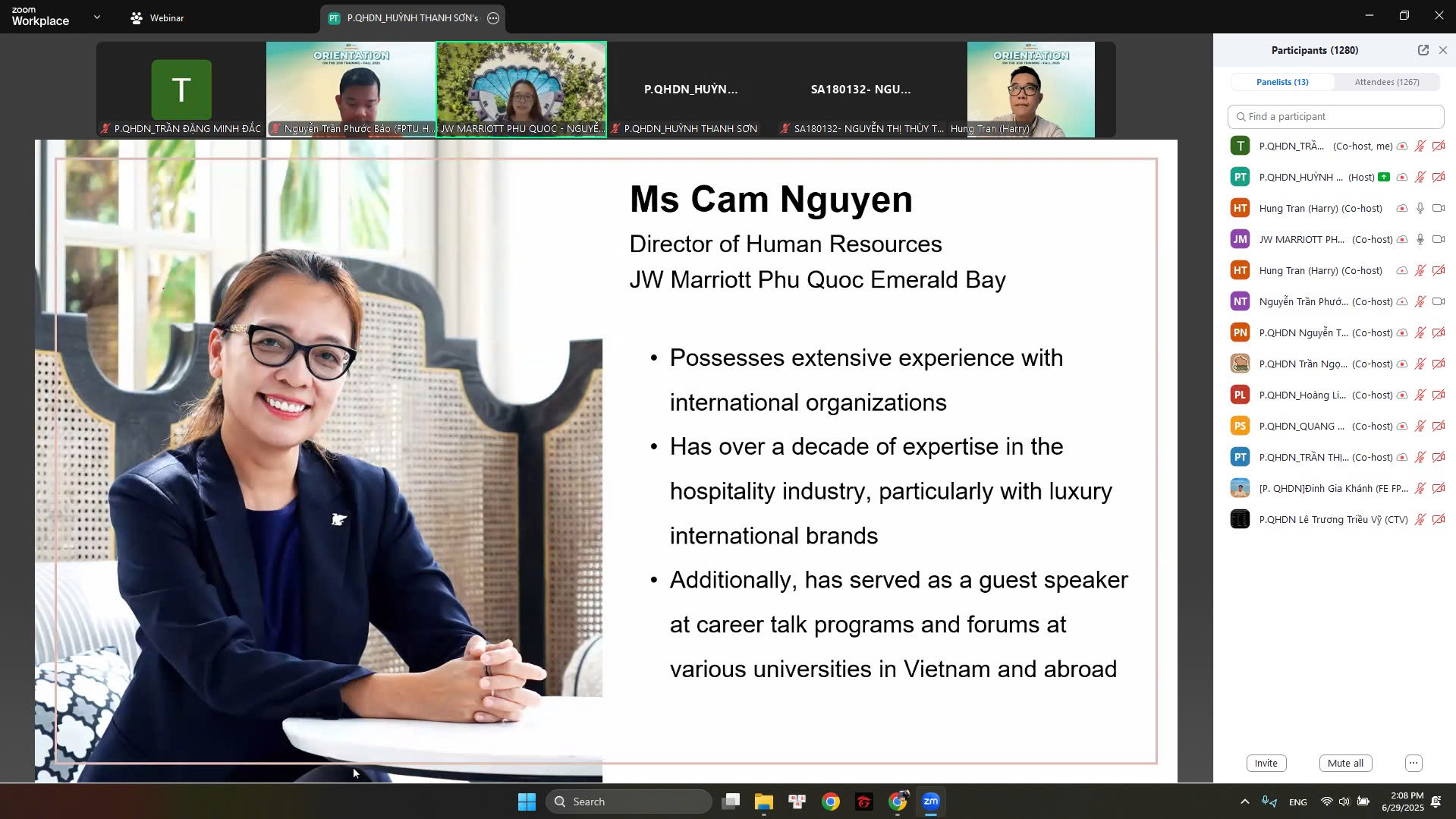The height and width of the screenshot is (819, 1456).
Task: Toggle video camera for JW MARRIOTT participant
Action: [x=1438, y=239]
